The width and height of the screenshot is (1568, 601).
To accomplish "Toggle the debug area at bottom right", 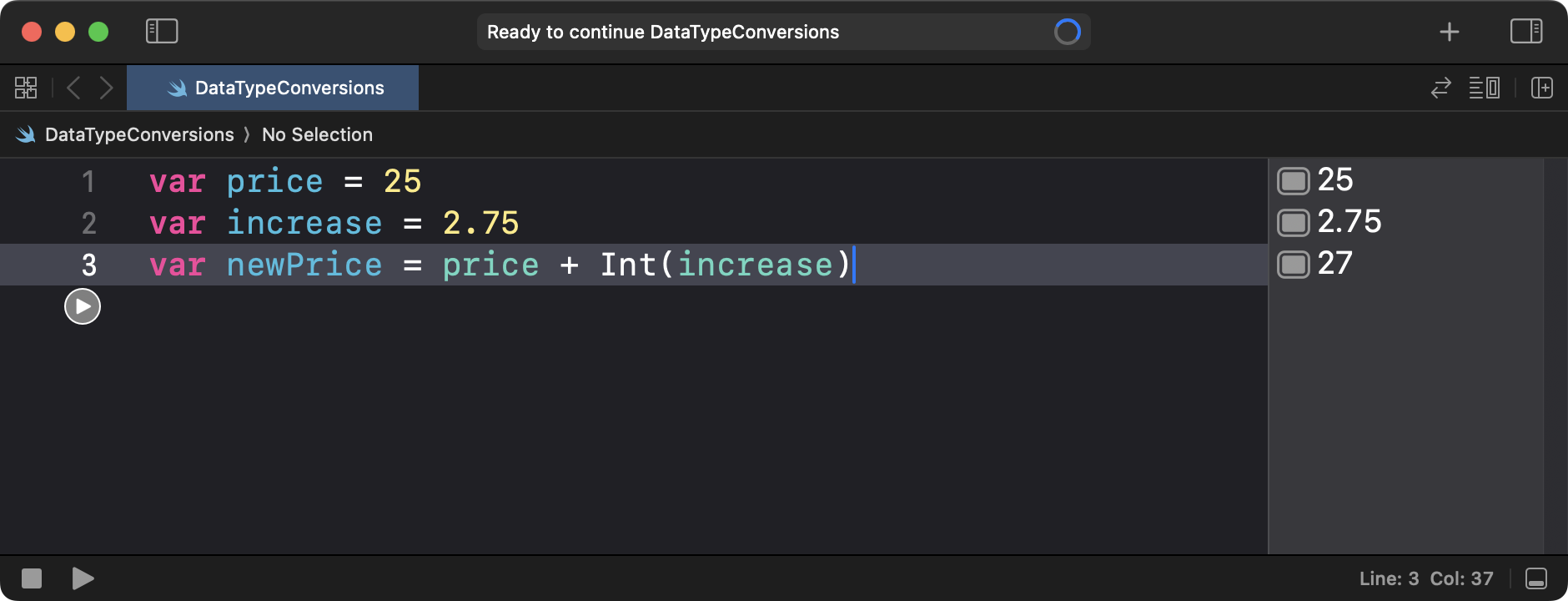I will (1535, 578).
